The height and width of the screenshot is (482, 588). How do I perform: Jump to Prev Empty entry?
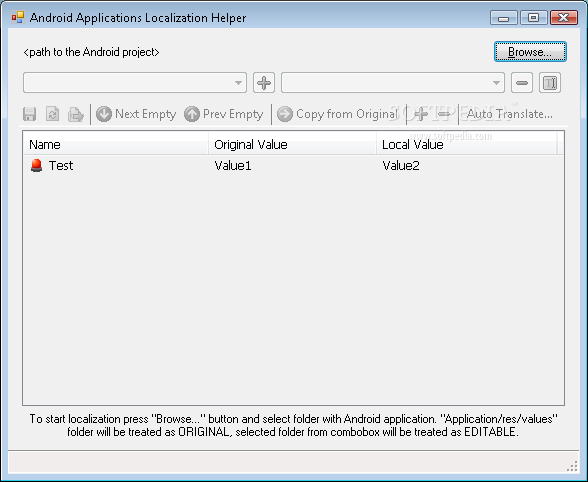(x=224, y=114)
